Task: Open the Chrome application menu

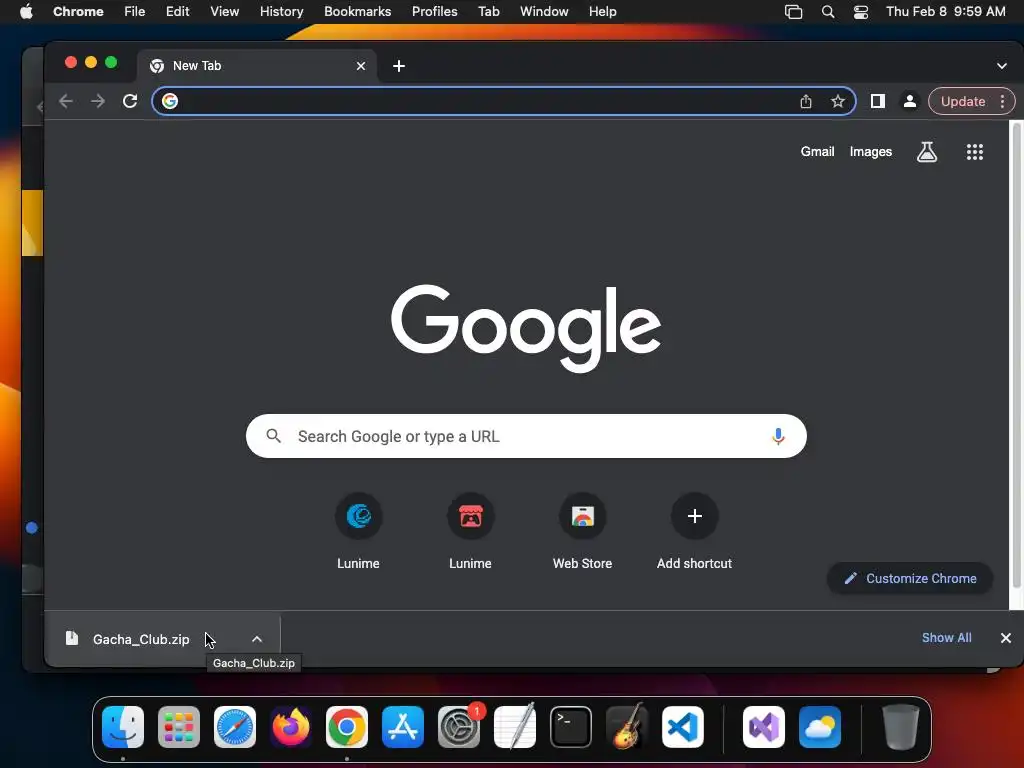Action: 78,12
